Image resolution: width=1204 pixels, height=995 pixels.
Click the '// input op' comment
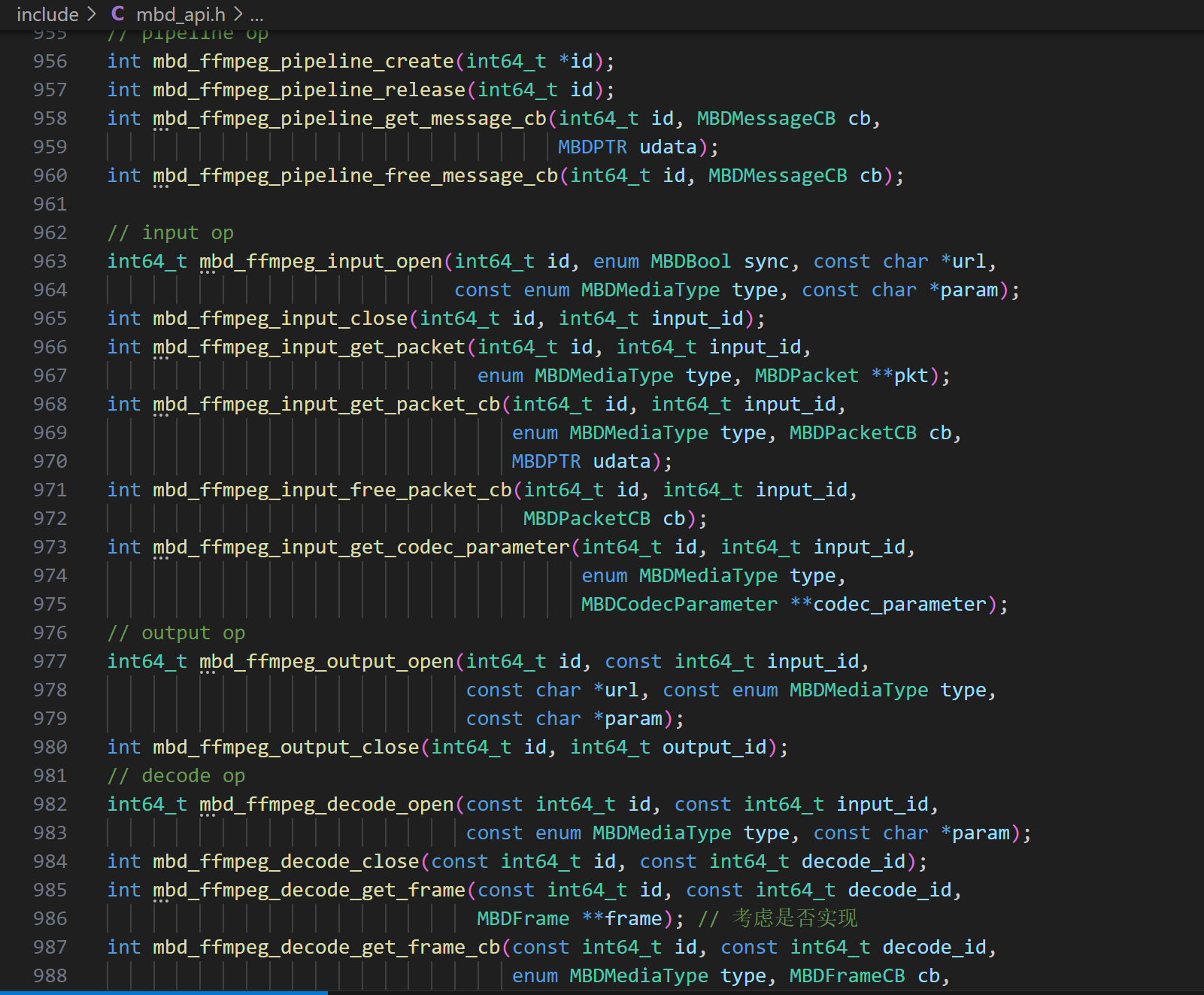click(x=171, y=232)
